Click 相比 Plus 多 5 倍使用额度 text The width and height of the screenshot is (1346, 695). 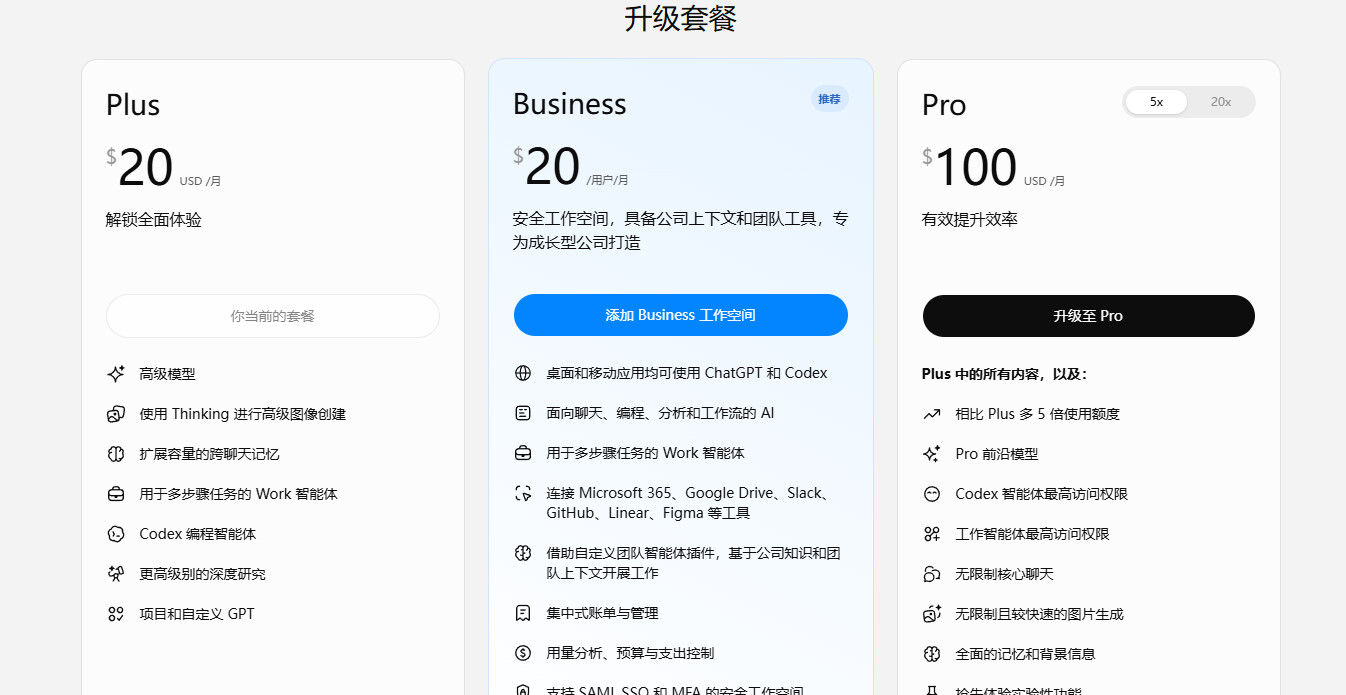click(x=1038, y=414)
